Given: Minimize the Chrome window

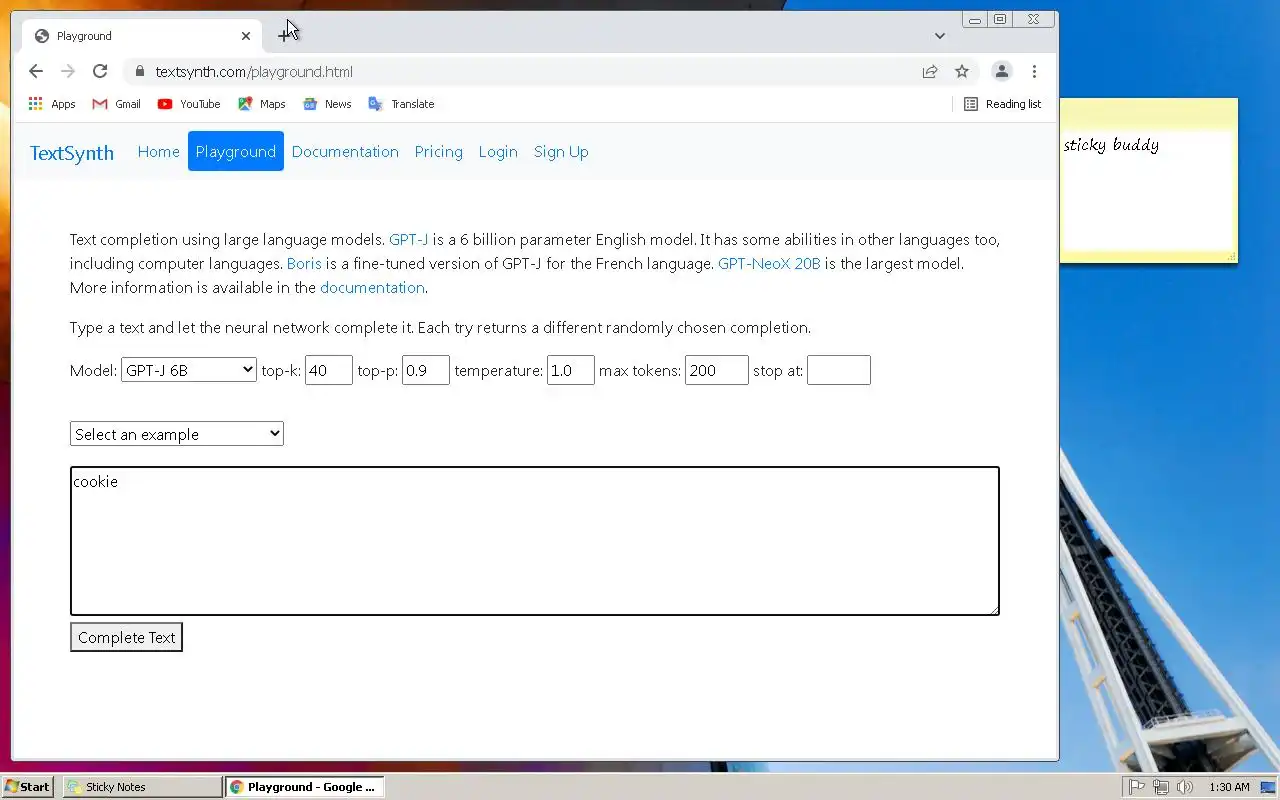Looking at the screenshot, I should [974, 19].
